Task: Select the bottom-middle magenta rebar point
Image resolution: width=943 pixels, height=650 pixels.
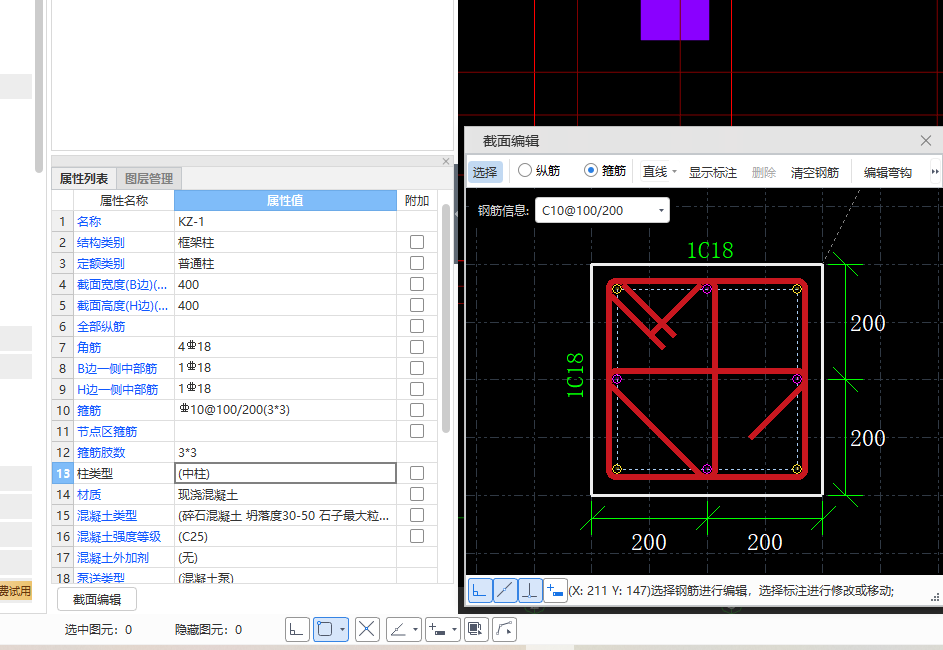Action: [707, 469]
